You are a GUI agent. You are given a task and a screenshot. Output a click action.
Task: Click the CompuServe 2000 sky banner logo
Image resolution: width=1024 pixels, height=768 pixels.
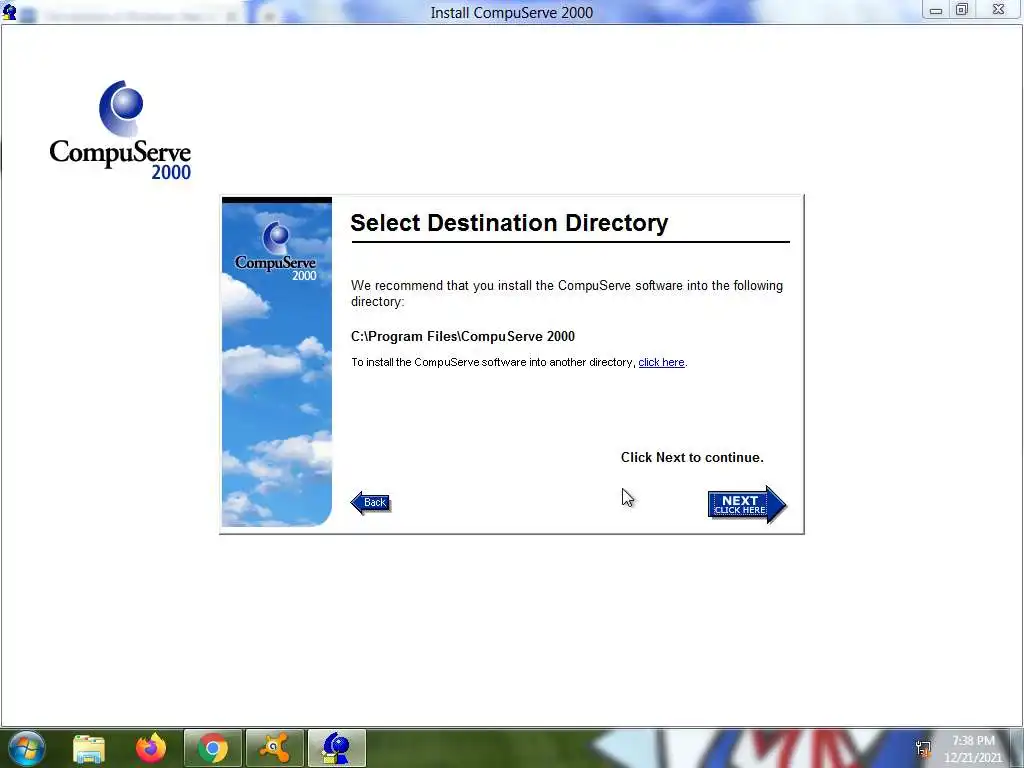tap(276, 251)
